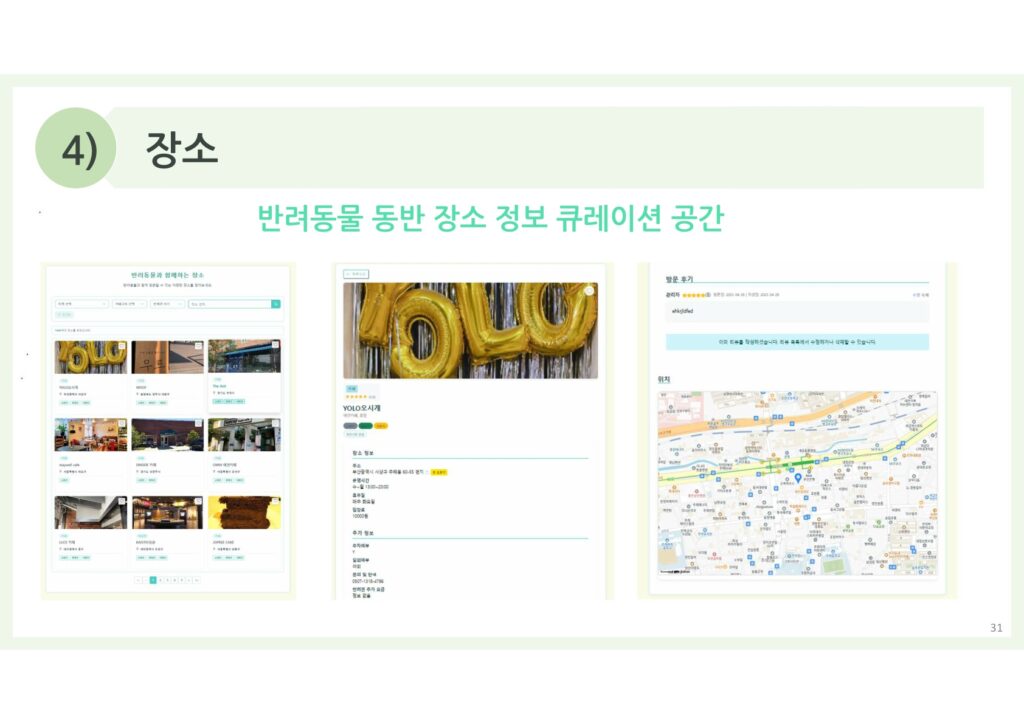Open the grey industrial interior card thumbnail
Image resolution: width=1024 pixels, height=724 pixels.
coord(91,512)
